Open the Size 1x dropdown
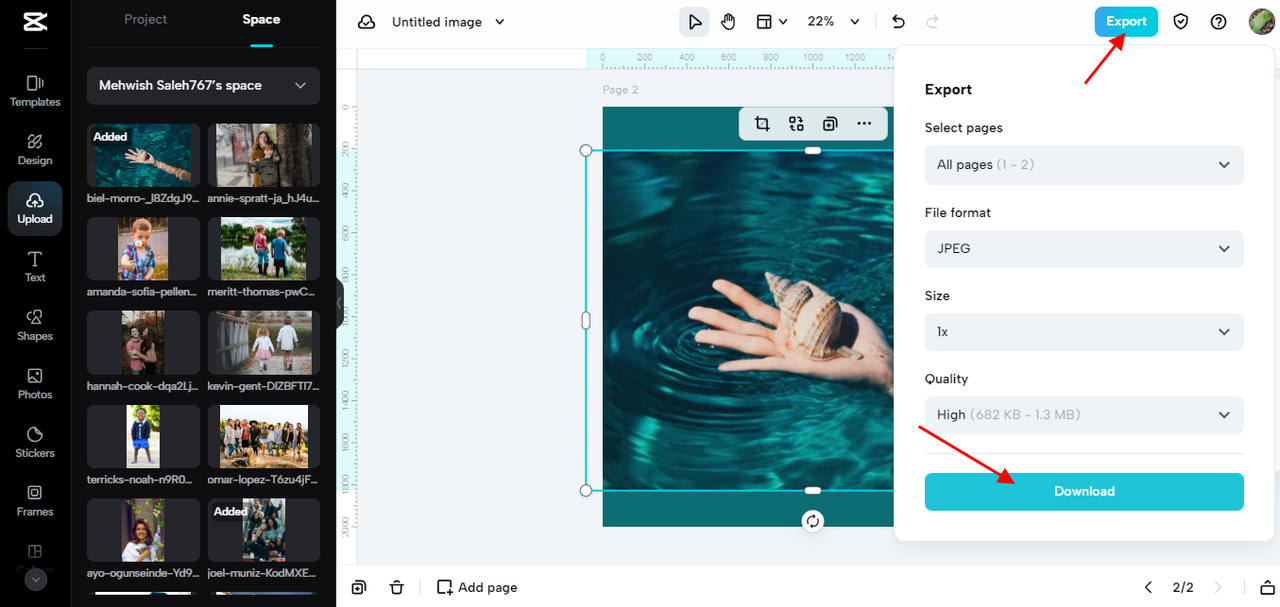The width and height of the screenshot is (1280, 607). (1084, 332)
